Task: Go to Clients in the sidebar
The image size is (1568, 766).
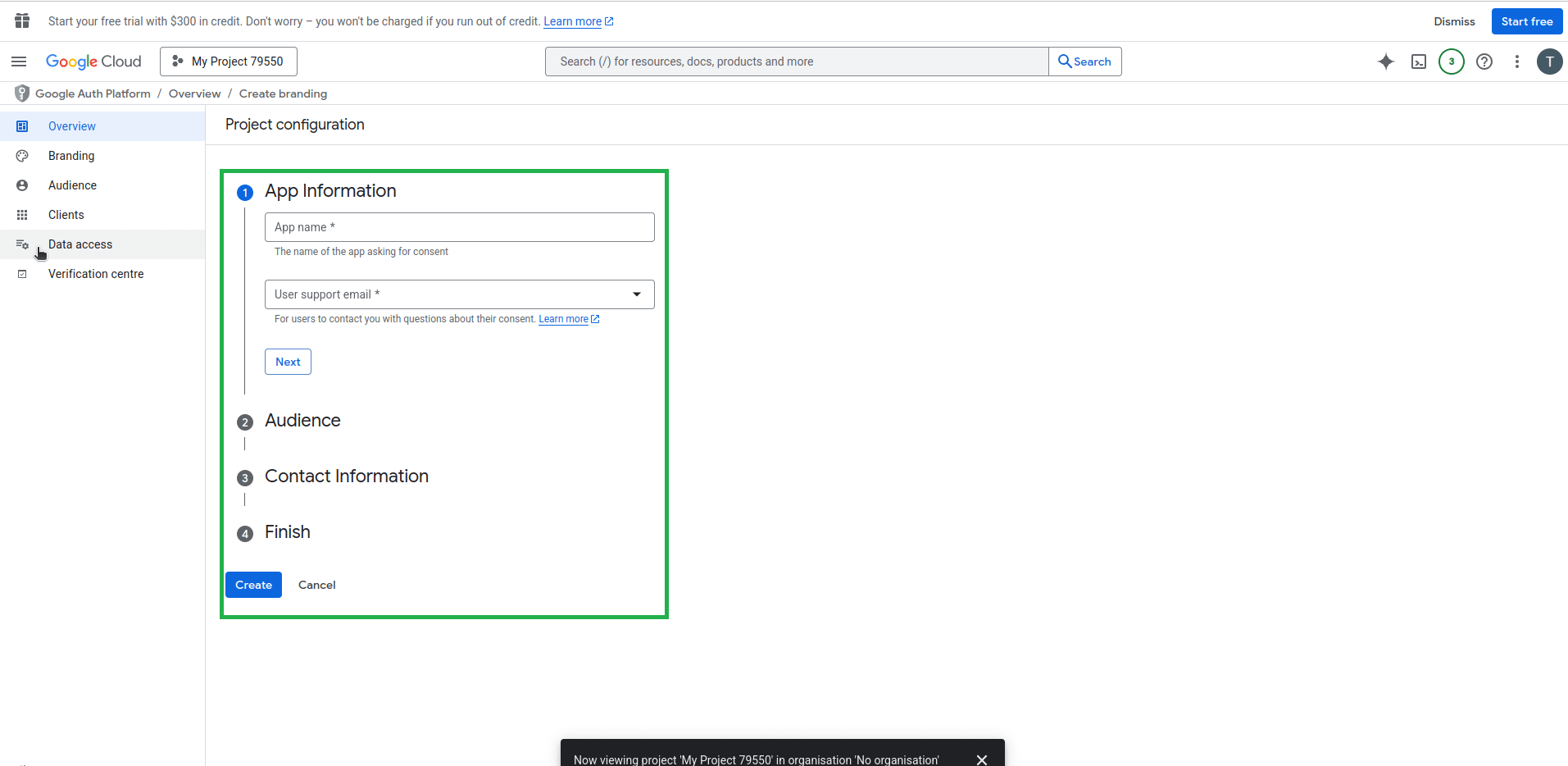Action: pos(66,215)
